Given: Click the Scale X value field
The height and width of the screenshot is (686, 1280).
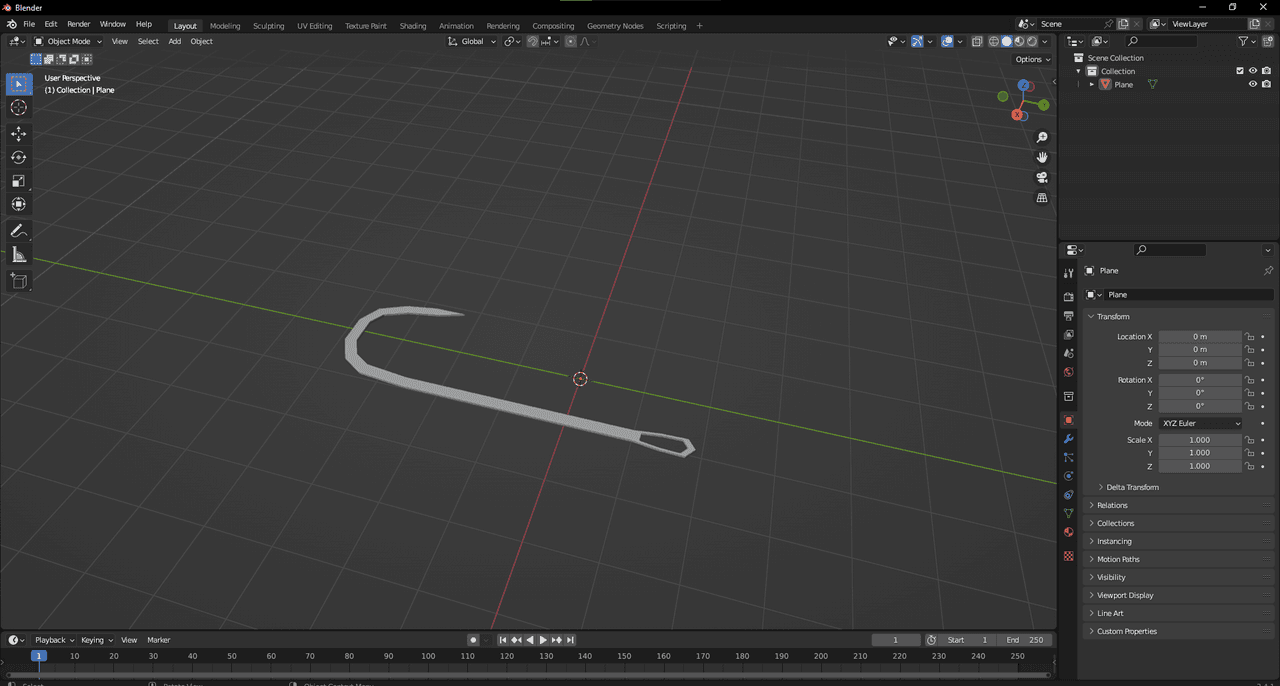Looking at the screenshot, I should point(1199,440).
